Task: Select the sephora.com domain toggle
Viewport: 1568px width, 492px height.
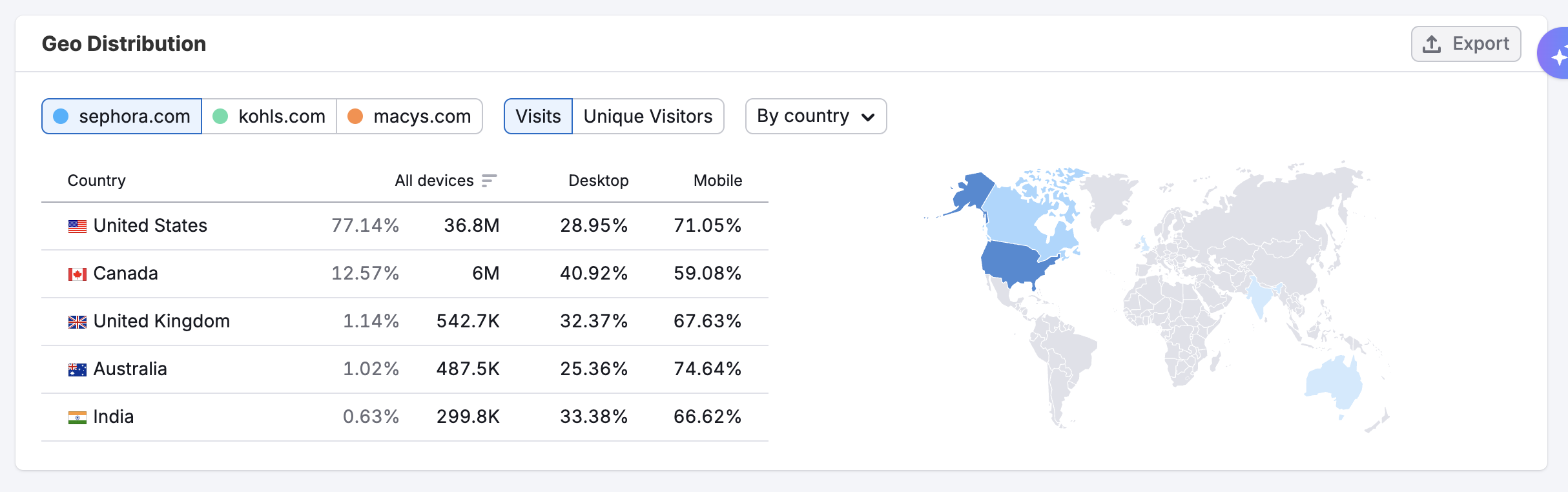Action: 122,116
